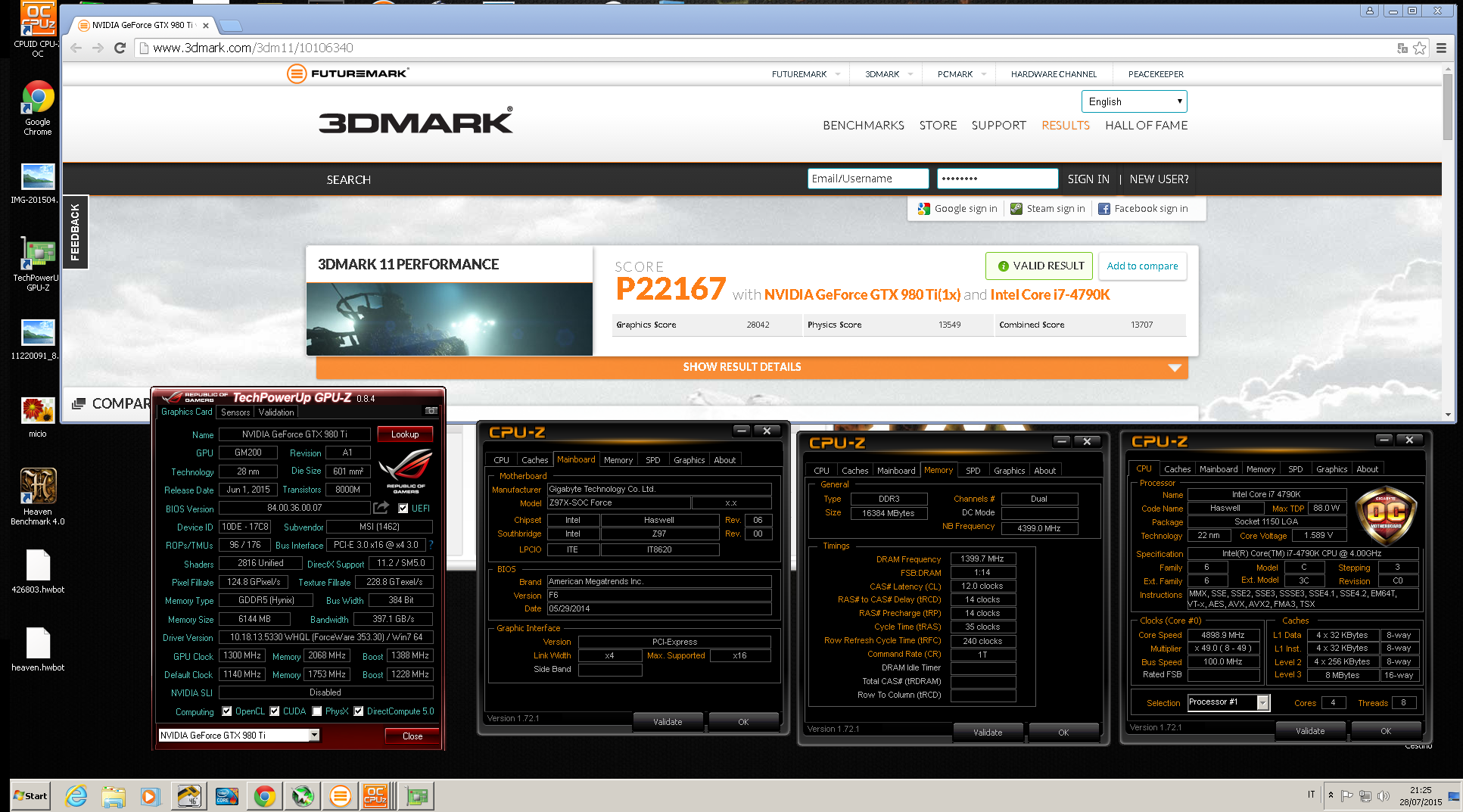Open Windows Explorer from taskbar

(114, 796)
